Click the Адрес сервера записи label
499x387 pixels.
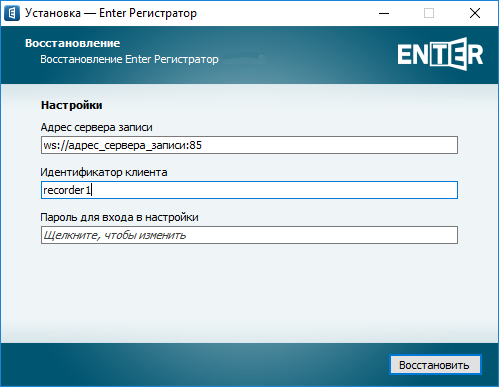96,127
